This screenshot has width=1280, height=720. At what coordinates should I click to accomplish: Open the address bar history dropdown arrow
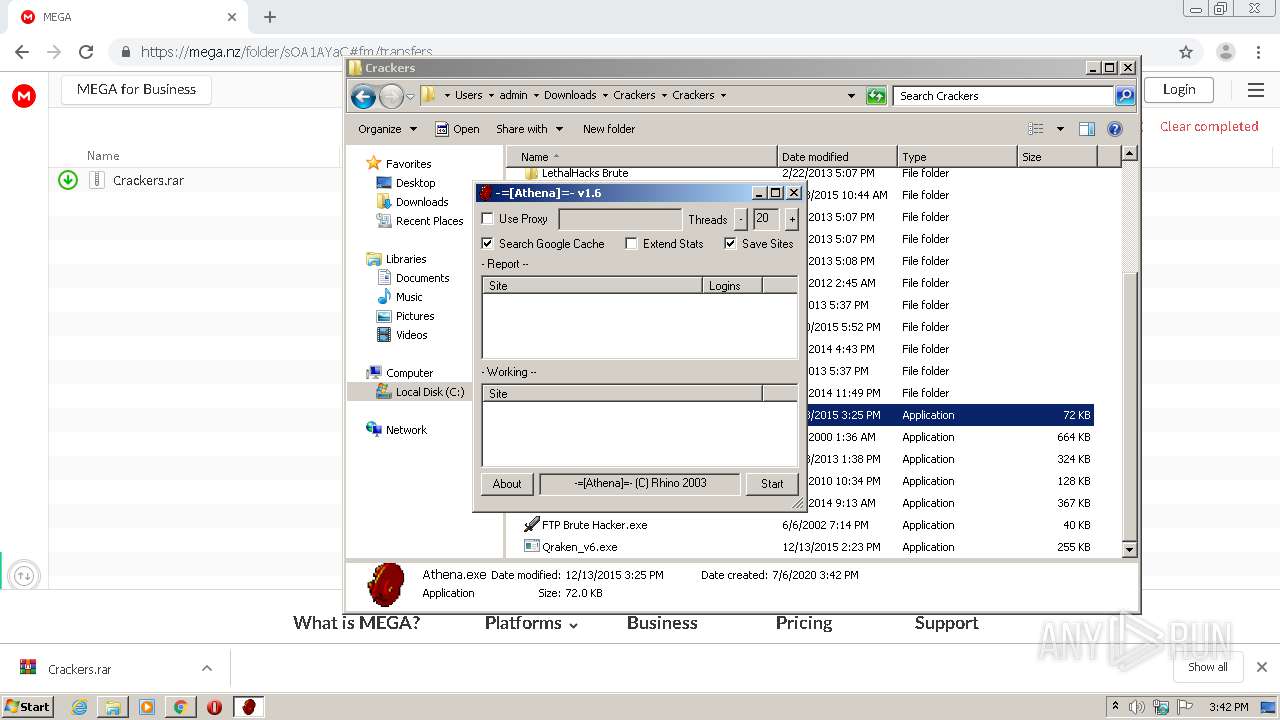[851, 96]
